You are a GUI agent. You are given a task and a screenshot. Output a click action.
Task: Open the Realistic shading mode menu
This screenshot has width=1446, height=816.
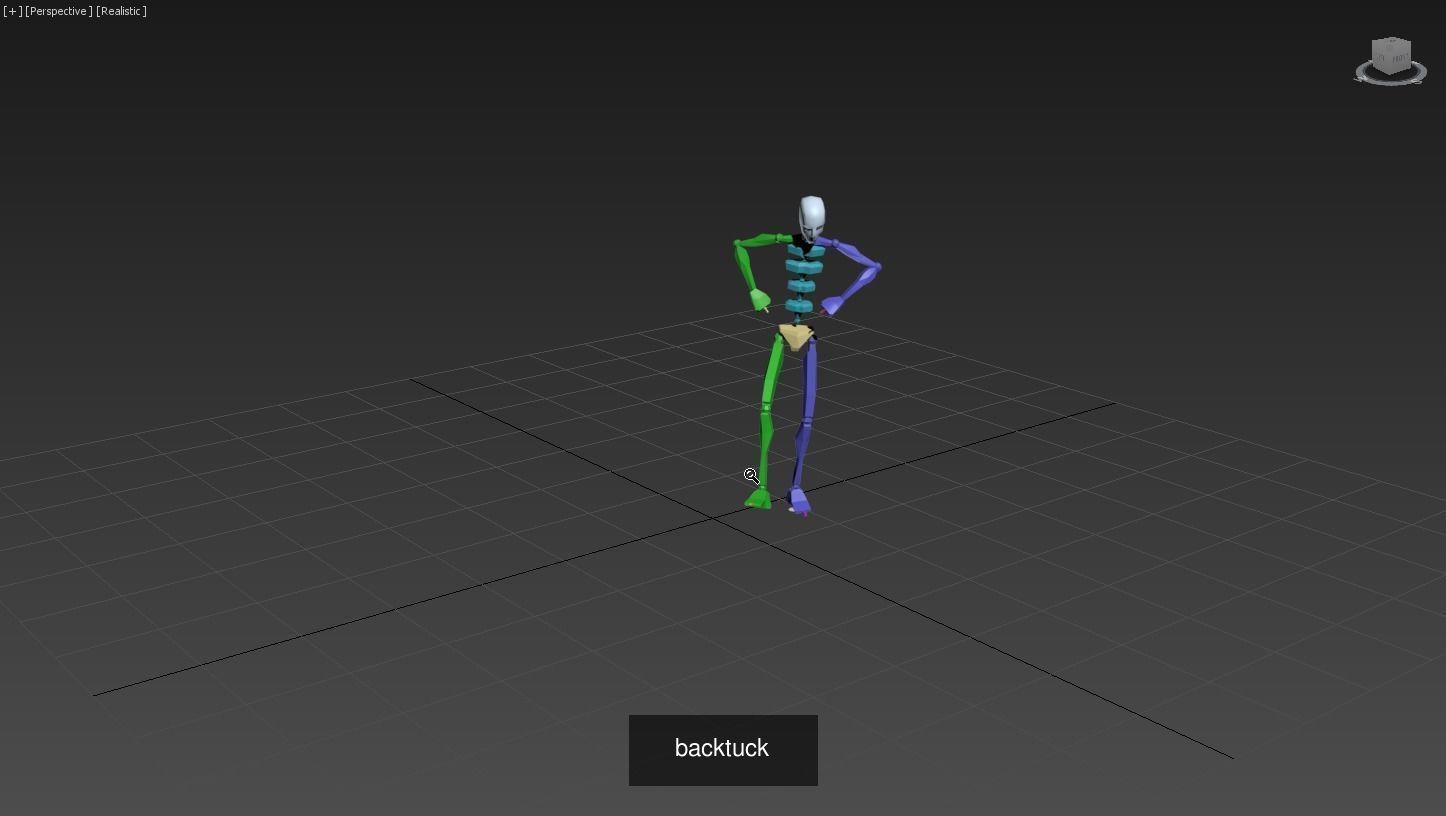point(121,11)
